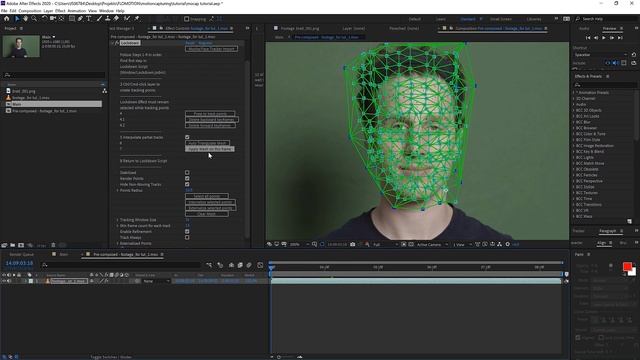Click the Play button in Preview panel

pyautogui.click(x=604, y=38)
